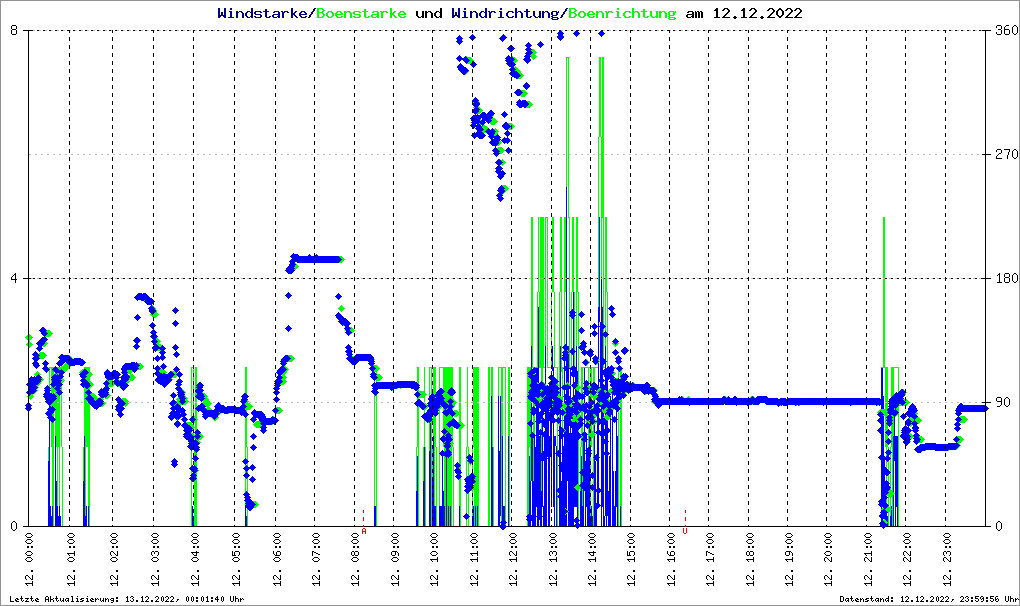1020x606 pixels.
Task: Click the 'Boenrichtung' green title word
Action: pos(623,13)
